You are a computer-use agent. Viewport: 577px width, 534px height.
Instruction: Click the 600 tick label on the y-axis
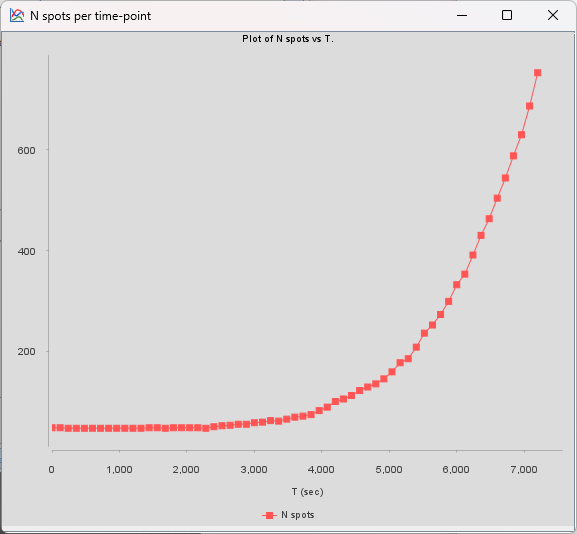pyautogui.click(x=26, y=150)
